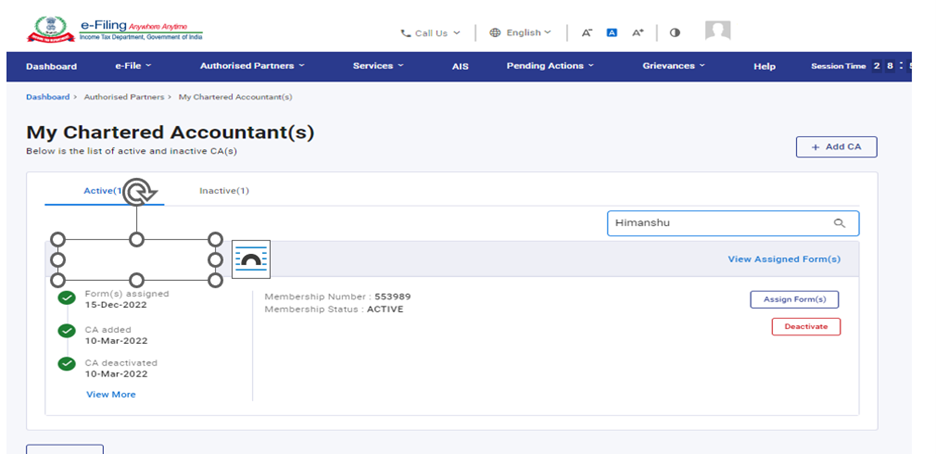The image size is (936, 454).
Task: Open the AIS menu item
Action: tap(460, 66)
